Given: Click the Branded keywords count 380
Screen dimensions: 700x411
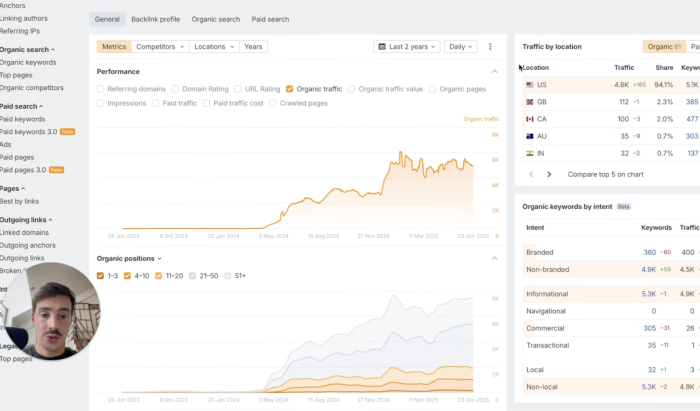Looking at the screenshot, I should (x=649, y=253).
